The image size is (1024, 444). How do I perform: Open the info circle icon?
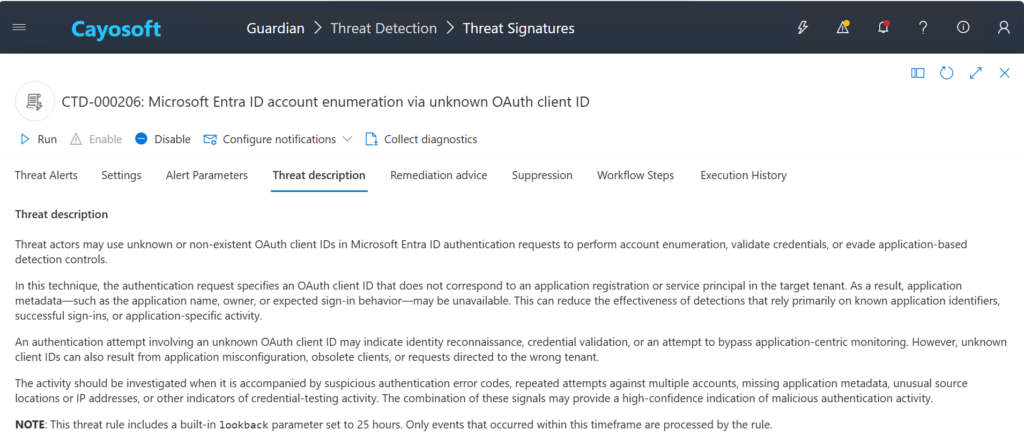[x=963, y=27]
